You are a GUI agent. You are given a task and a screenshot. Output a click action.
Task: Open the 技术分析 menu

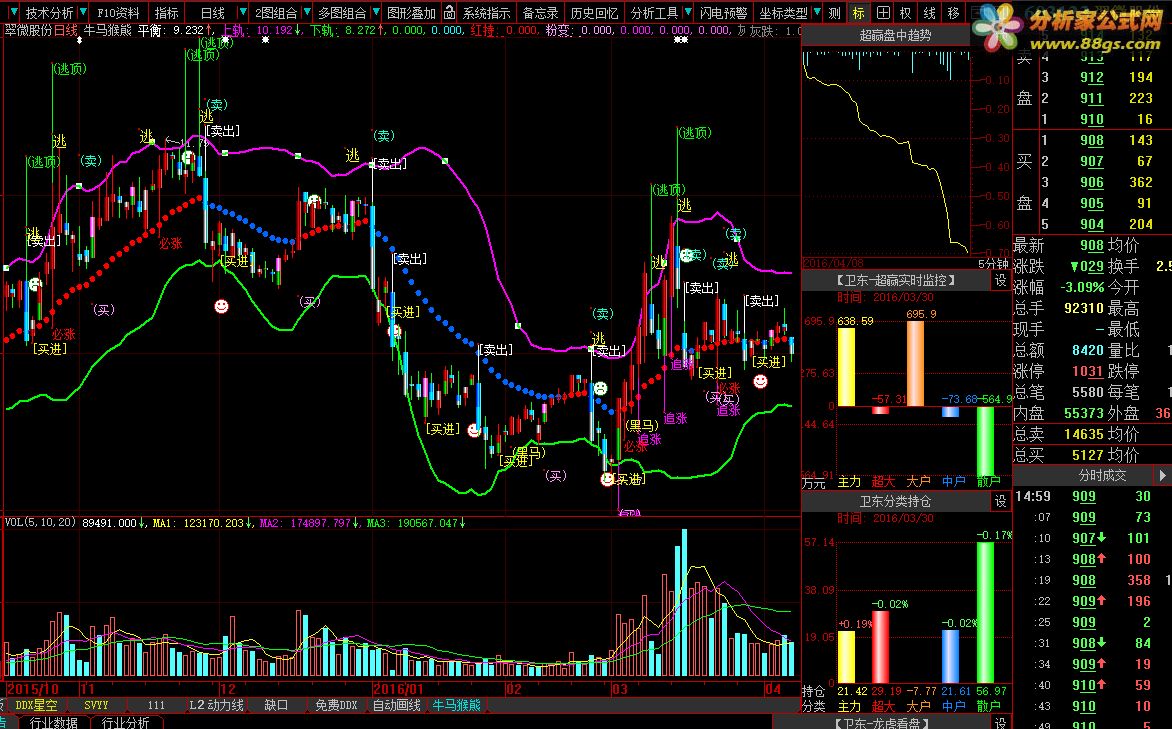point(49,13)
